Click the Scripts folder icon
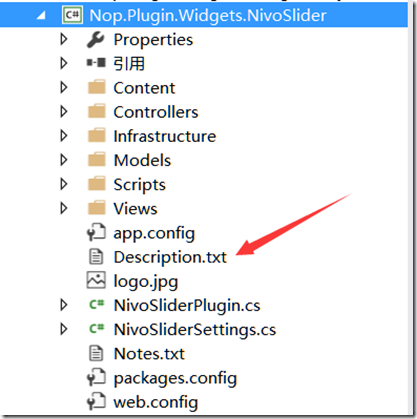 coord(97,184)
